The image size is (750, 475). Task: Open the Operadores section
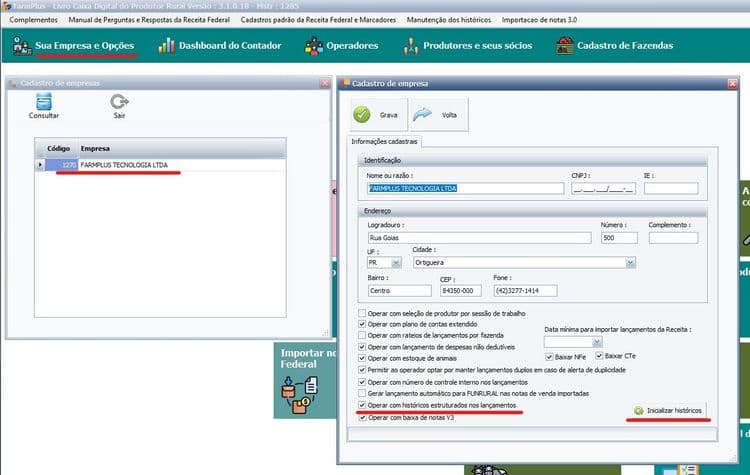(x=341, y=46)
